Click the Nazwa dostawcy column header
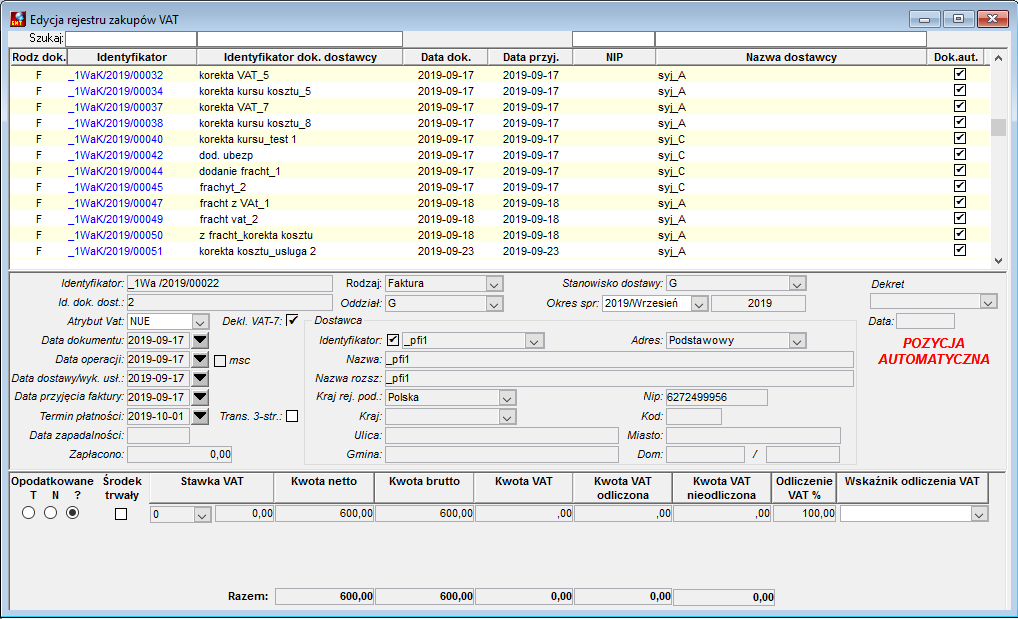Image resolution: width=1018 pixels, height=619 pixels. pyautogui.click(x=791, y=57)
